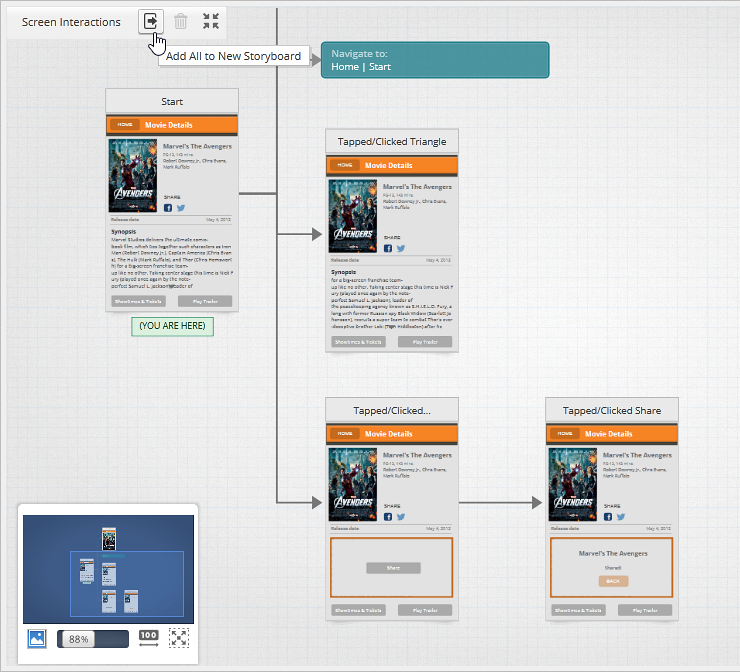The image size is (740, 672).
Task: Click the gray Share button in popup
Action: coord(393,568)
